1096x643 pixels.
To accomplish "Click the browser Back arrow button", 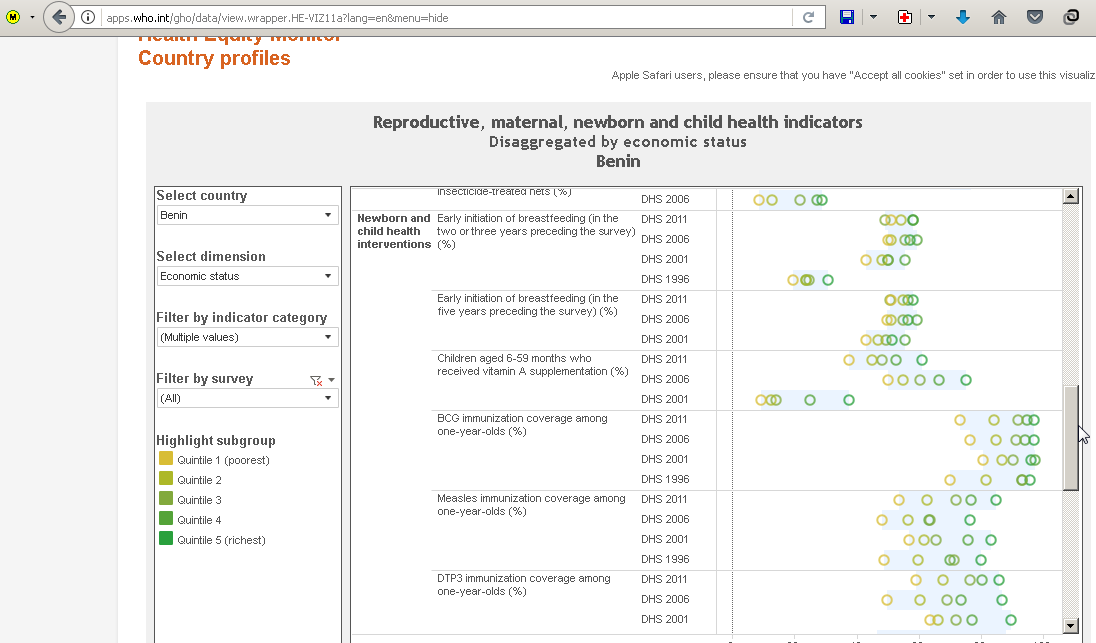I will 59,17.
